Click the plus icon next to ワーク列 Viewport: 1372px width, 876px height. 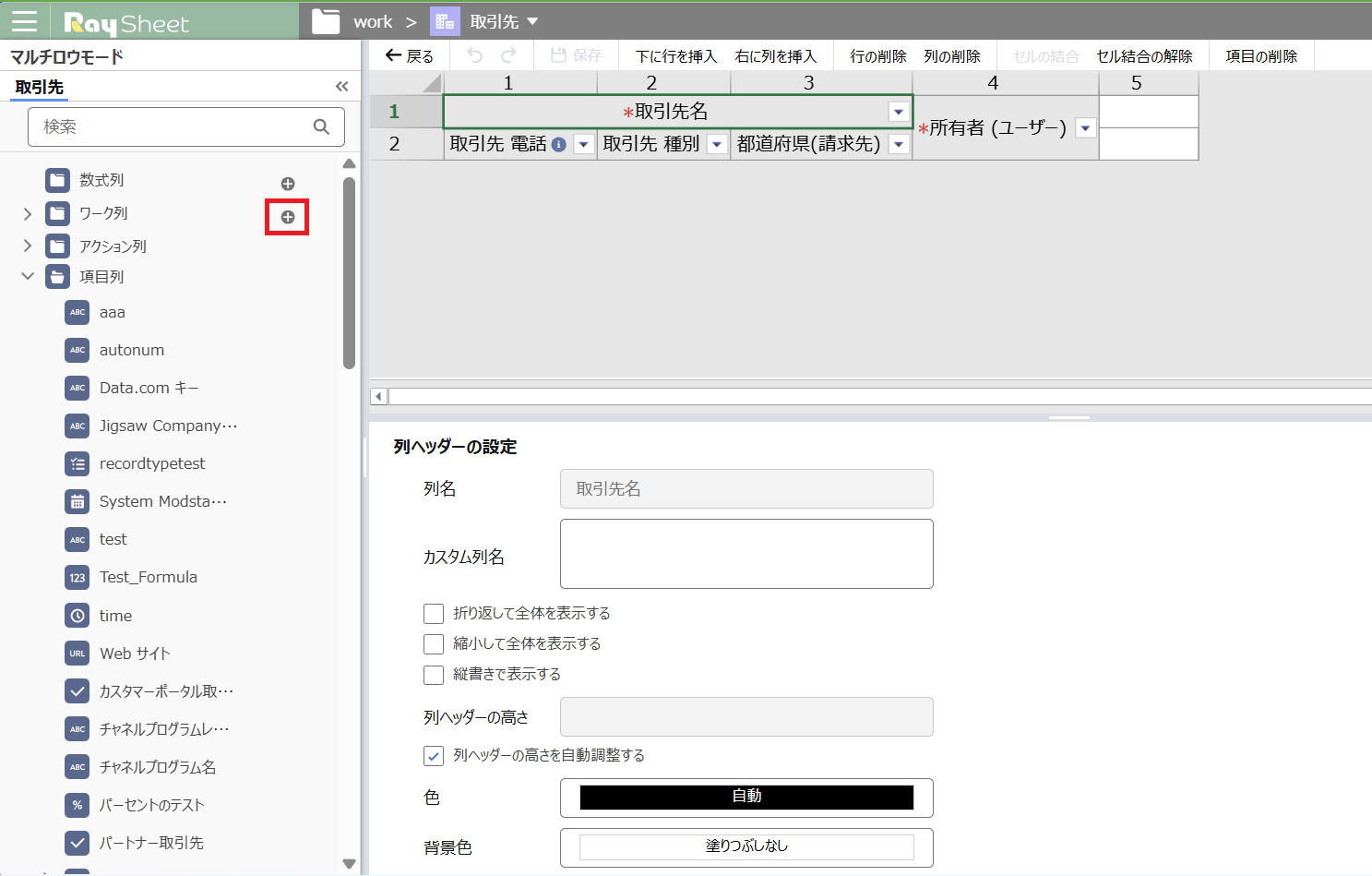[x=288, y=217]
